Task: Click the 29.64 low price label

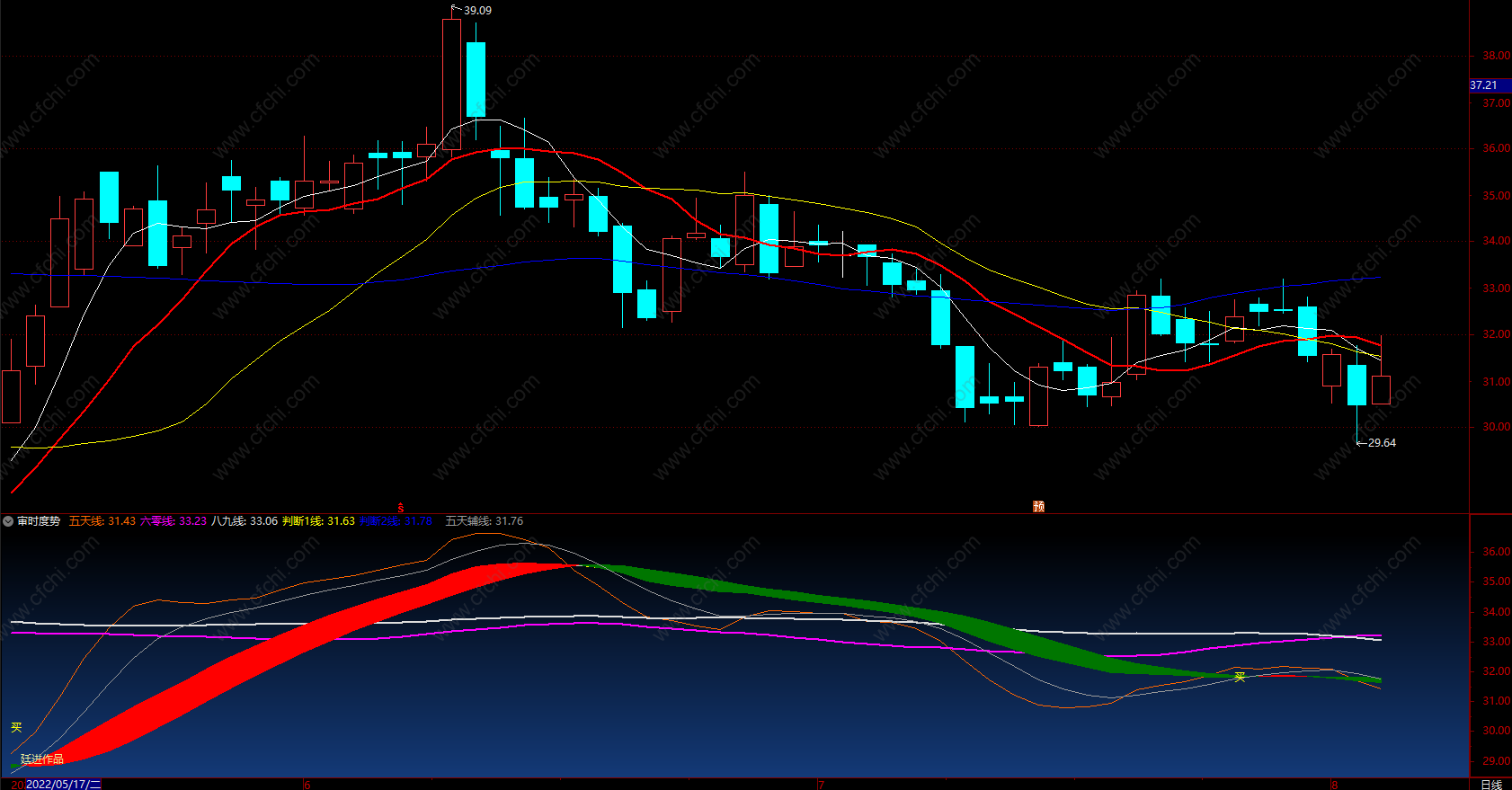Action: (x=1382, y=443)
